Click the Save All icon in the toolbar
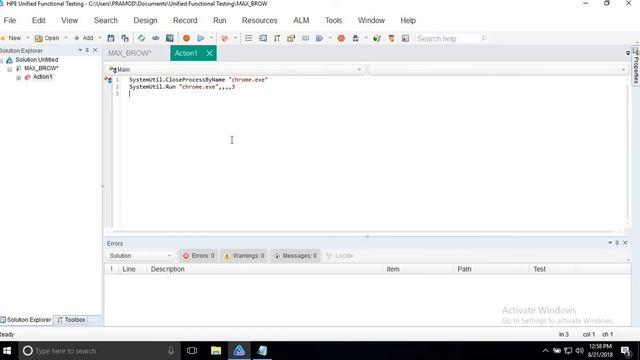The height and width of the screenshot is (360, 640). pyautogui.click(x=125, y=38)
